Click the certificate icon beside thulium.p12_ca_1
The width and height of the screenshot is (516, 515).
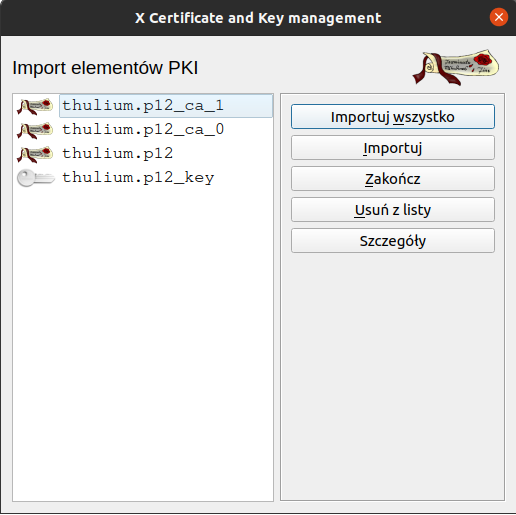pyautogui.click(x=35, y=106)
